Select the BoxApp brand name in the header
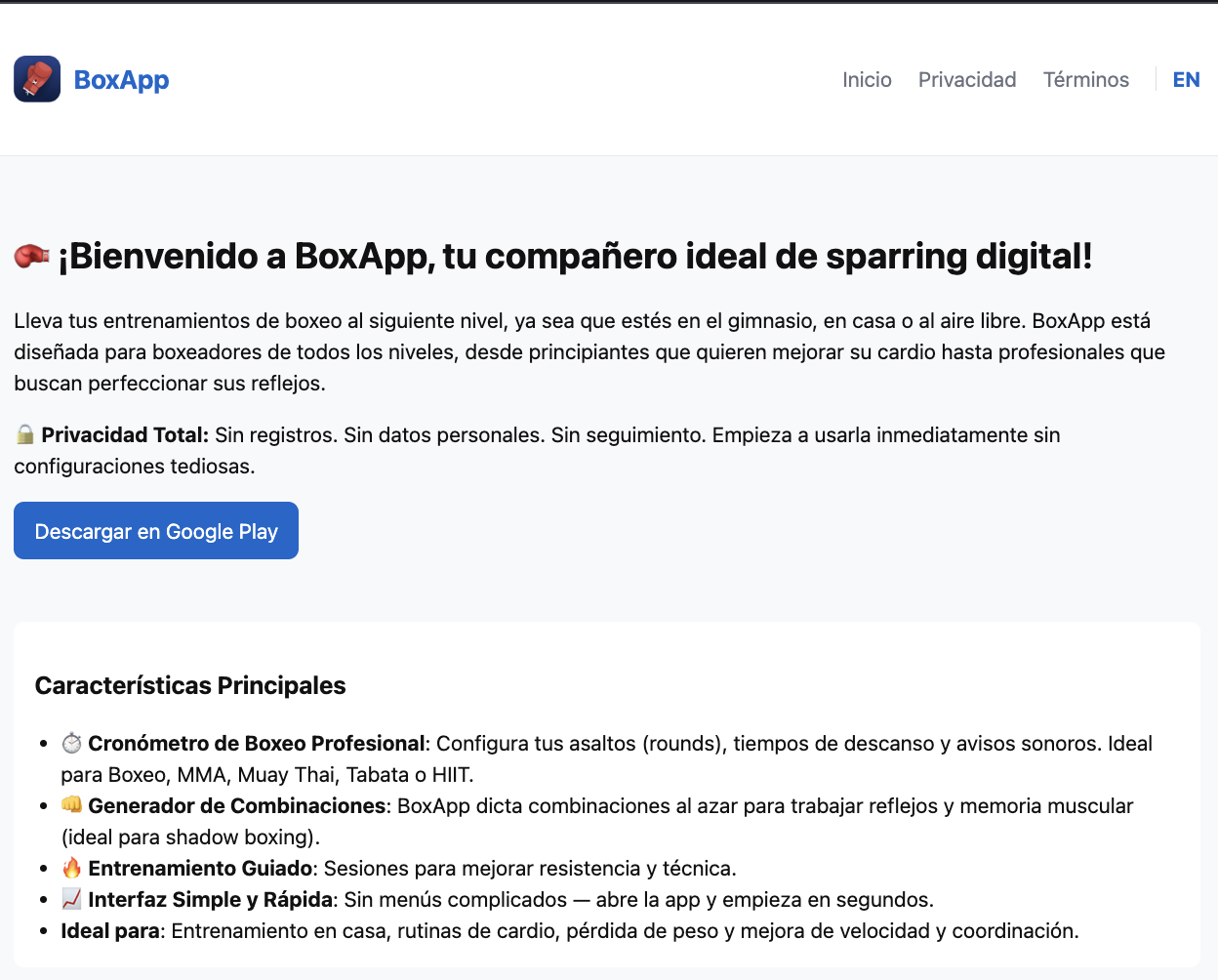 tap(121, 79)
